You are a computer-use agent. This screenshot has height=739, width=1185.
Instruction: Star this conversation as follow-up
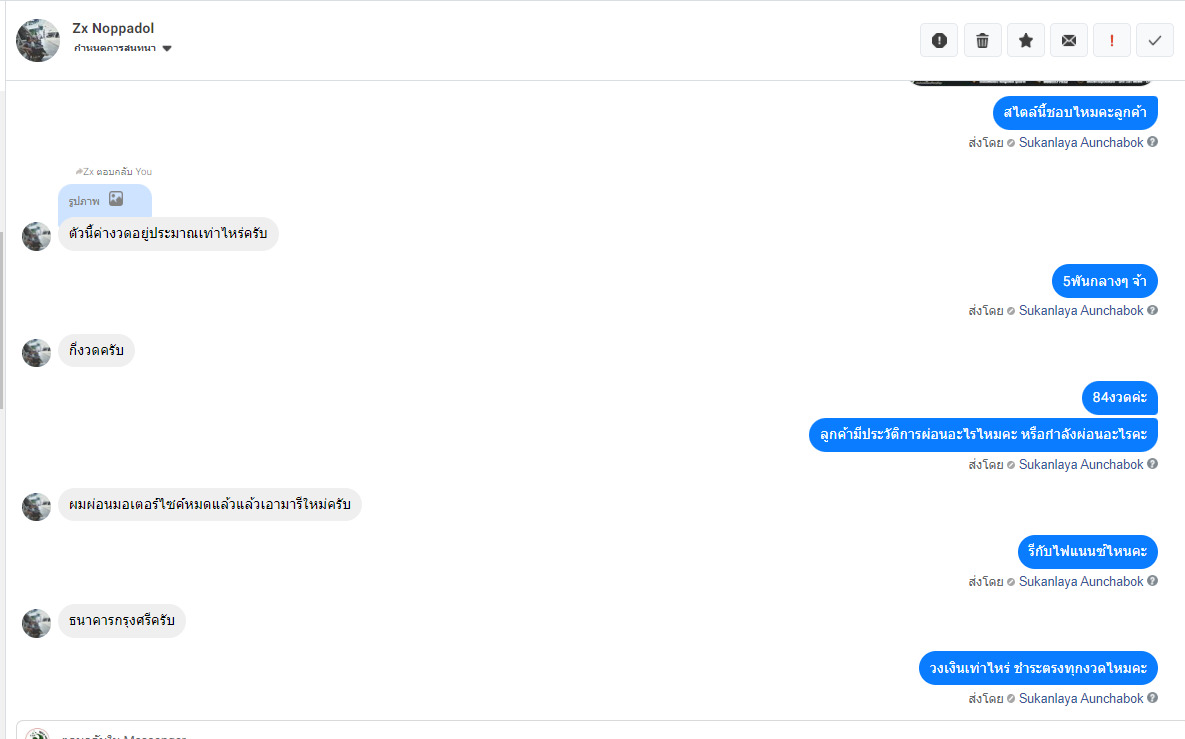pyautogui.click(x=1025, y=40)
